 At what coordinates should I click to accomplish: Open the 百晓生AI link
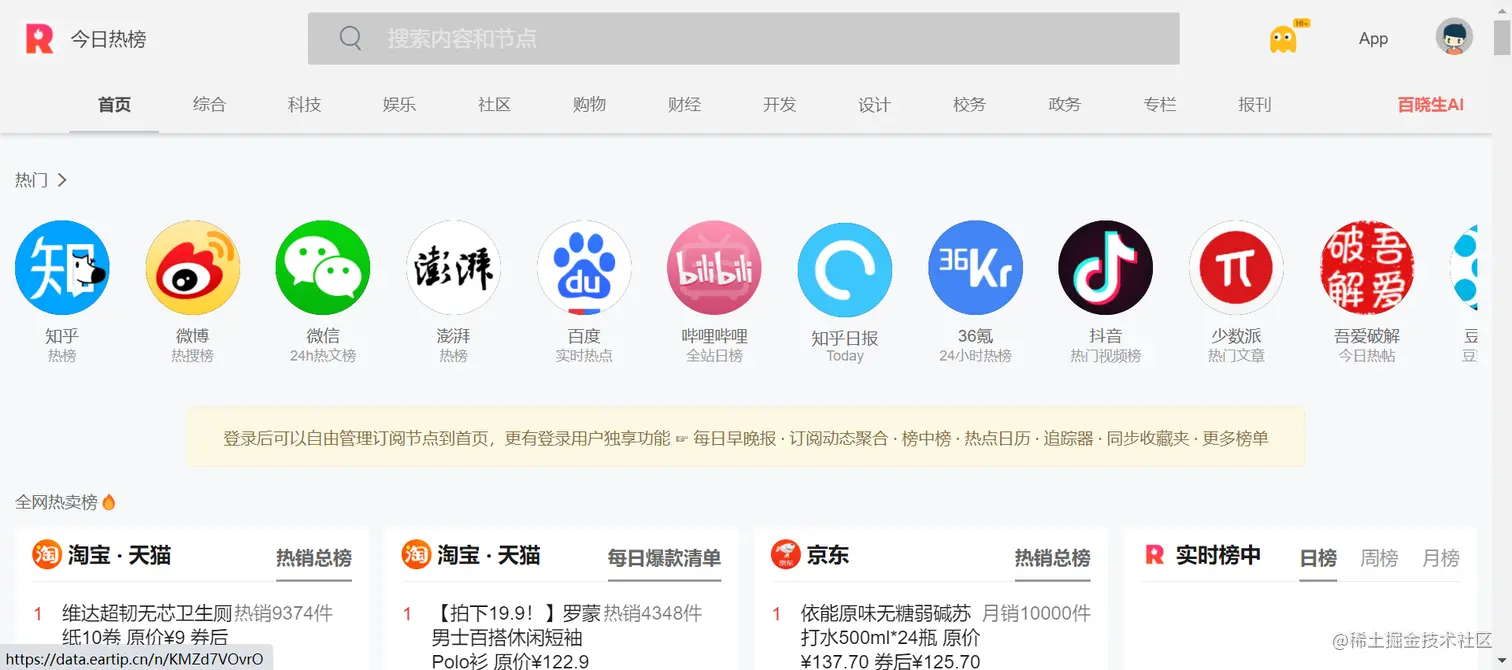pos(1430,104)
